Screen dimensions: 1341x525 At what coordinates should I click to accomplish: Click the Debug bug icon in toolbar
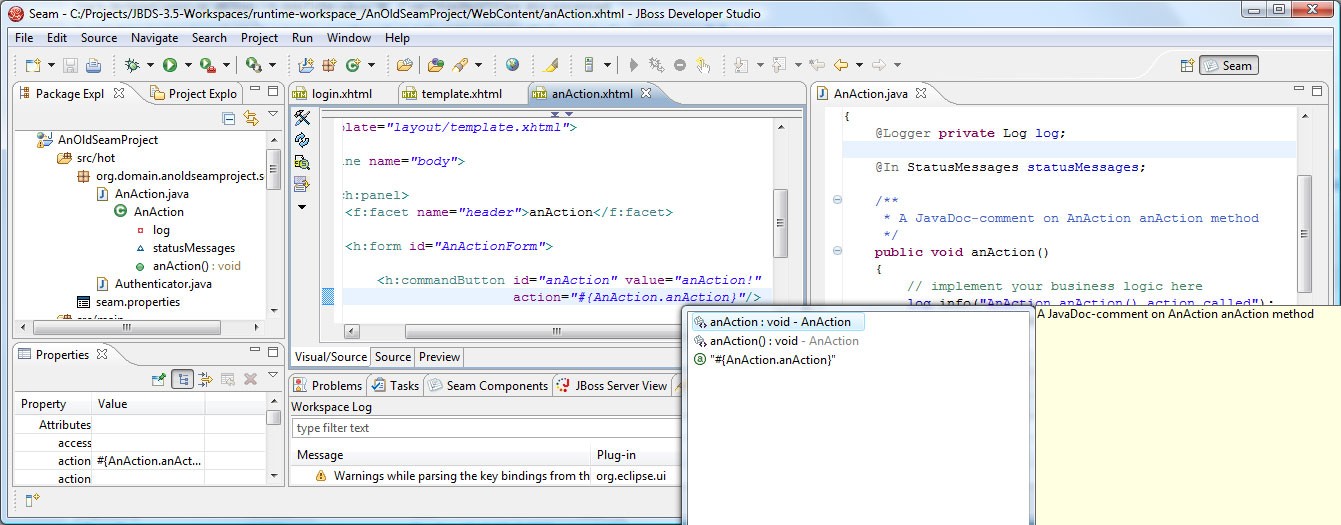tap(131, 65)
